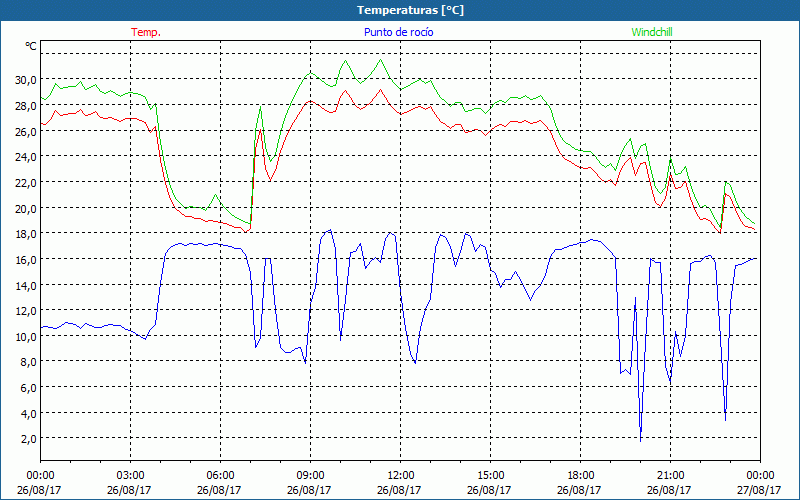
Task: Click the 6,0 y-axis value
Action: coord(29,388)
